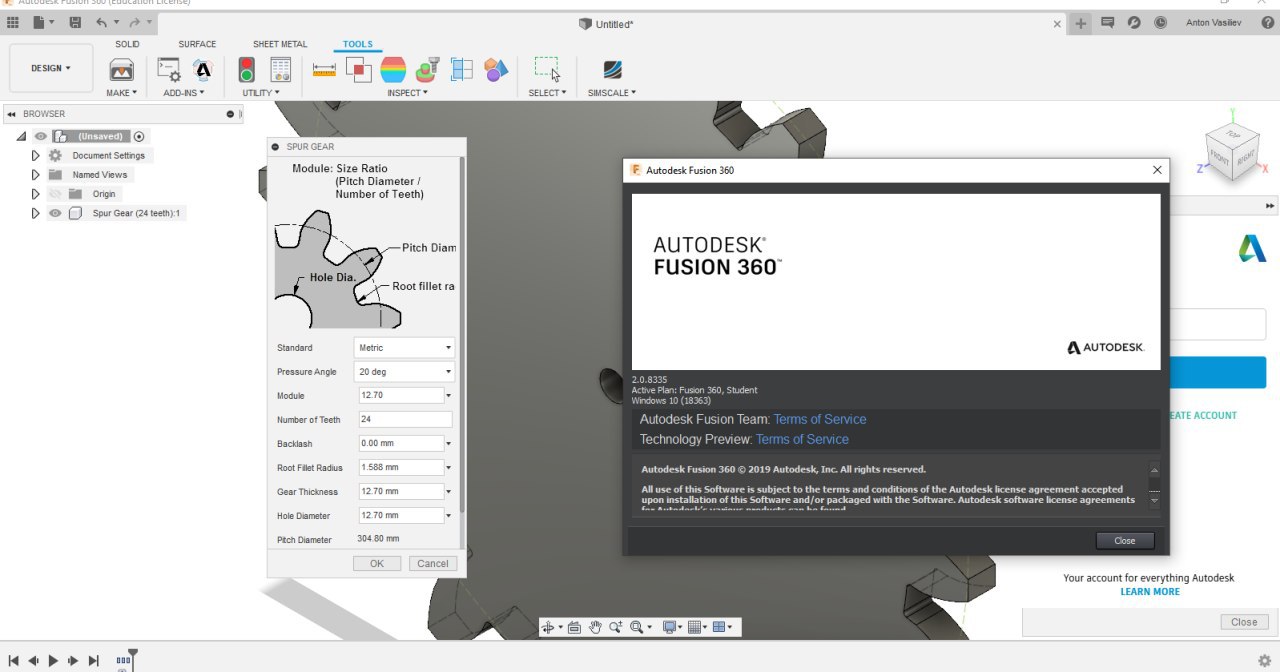The image size is (1280, 672).
Task: Select the Draft Analysis icon with drill
Action: (427, 69)
